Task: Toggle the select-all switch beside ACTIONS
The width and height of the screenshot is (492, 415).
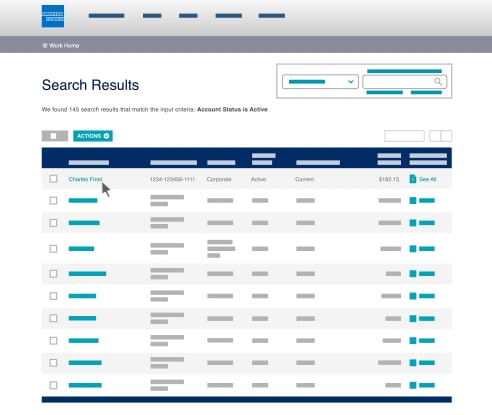Action: (55, 136)
